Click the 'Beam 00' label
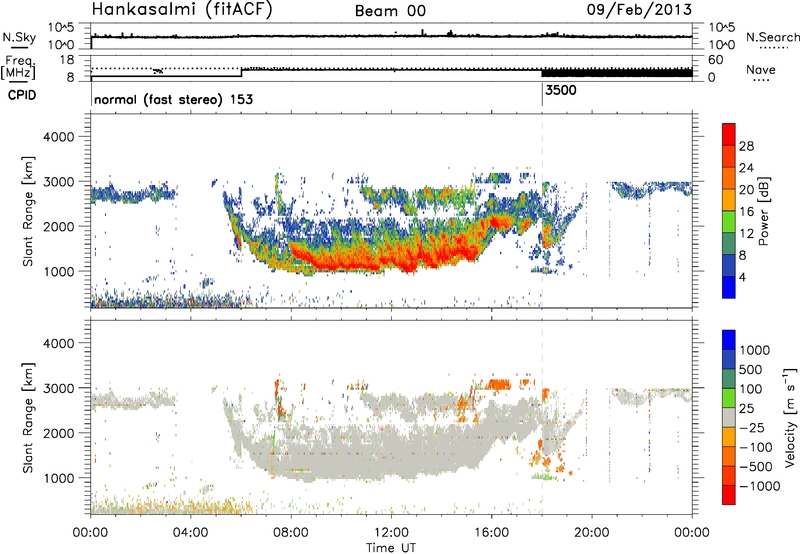Image resolution: width=800 pixels, height=554 pixels. (390, 11)
